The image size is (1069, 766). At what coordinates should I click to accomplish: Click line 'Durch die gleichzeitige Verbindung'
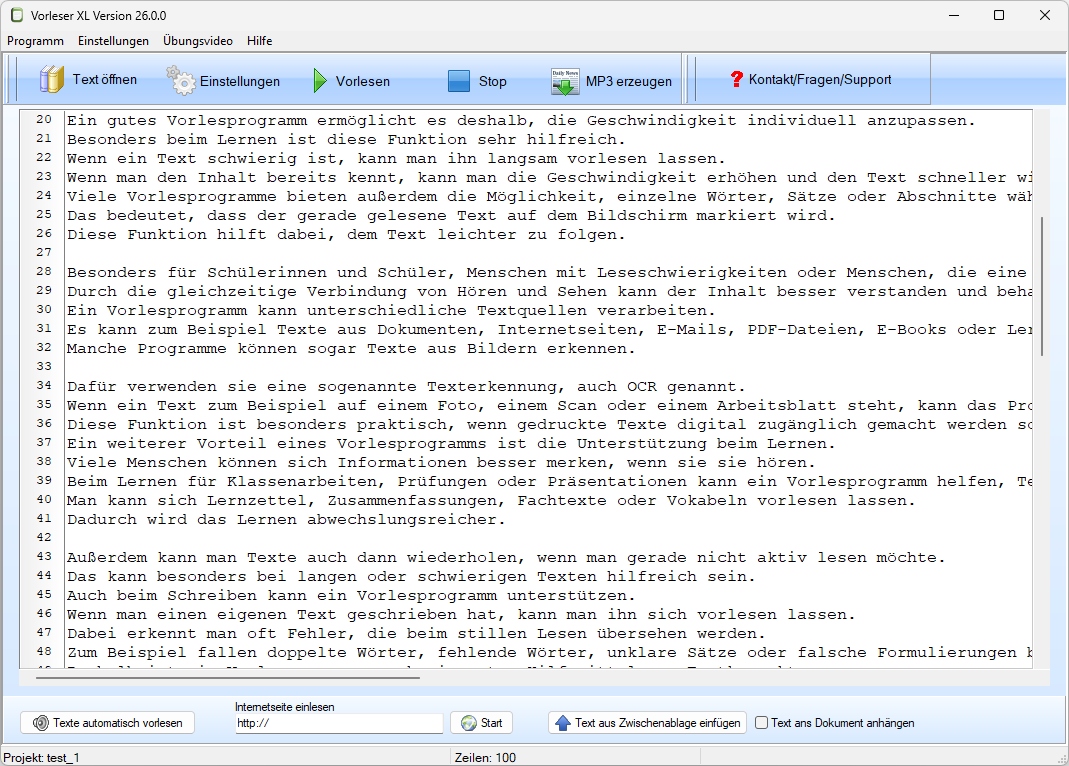coord(549,292)
